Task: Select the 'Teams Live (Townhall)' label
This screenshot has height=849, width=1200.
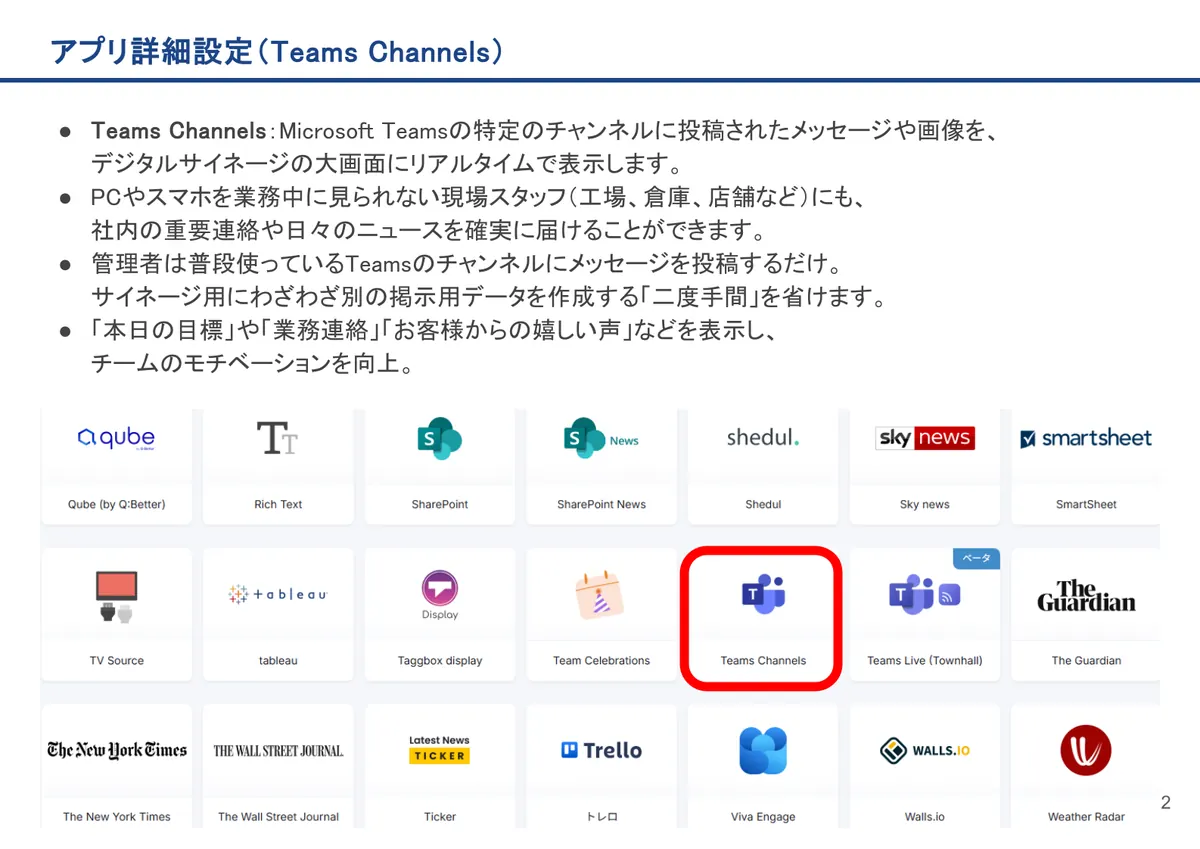Action: [x=925, y=660]
